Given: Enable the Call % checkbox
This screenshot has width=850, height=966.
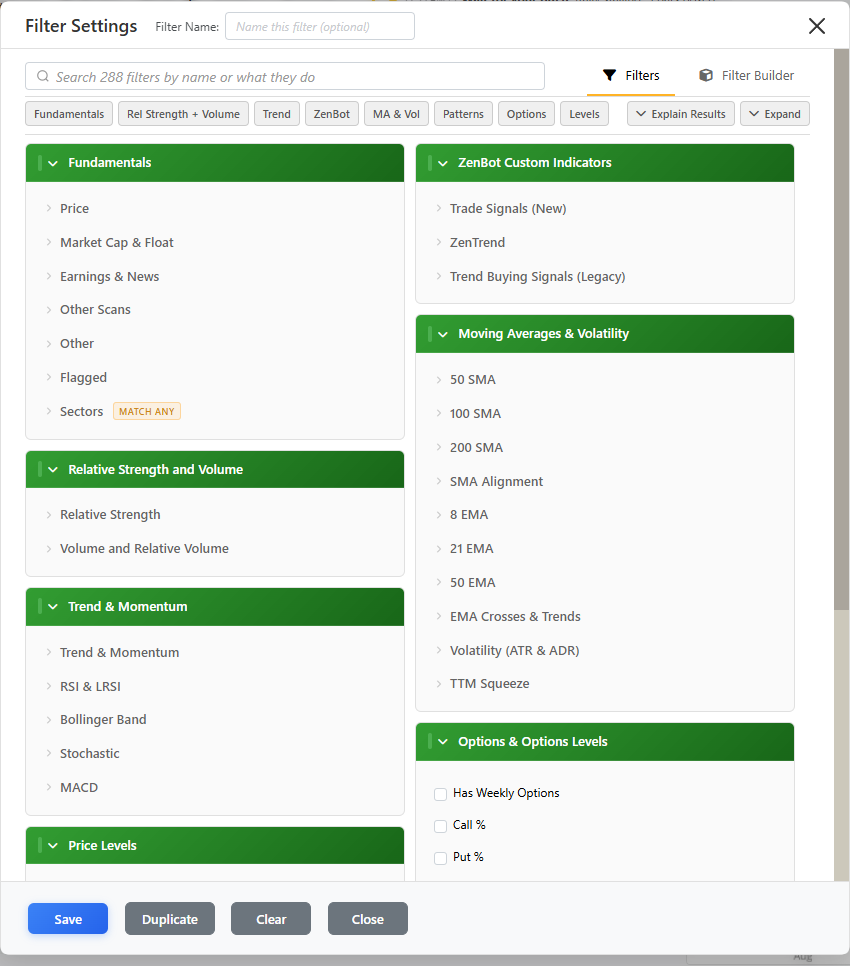Looking at the screenshot, I should point(440,826).
